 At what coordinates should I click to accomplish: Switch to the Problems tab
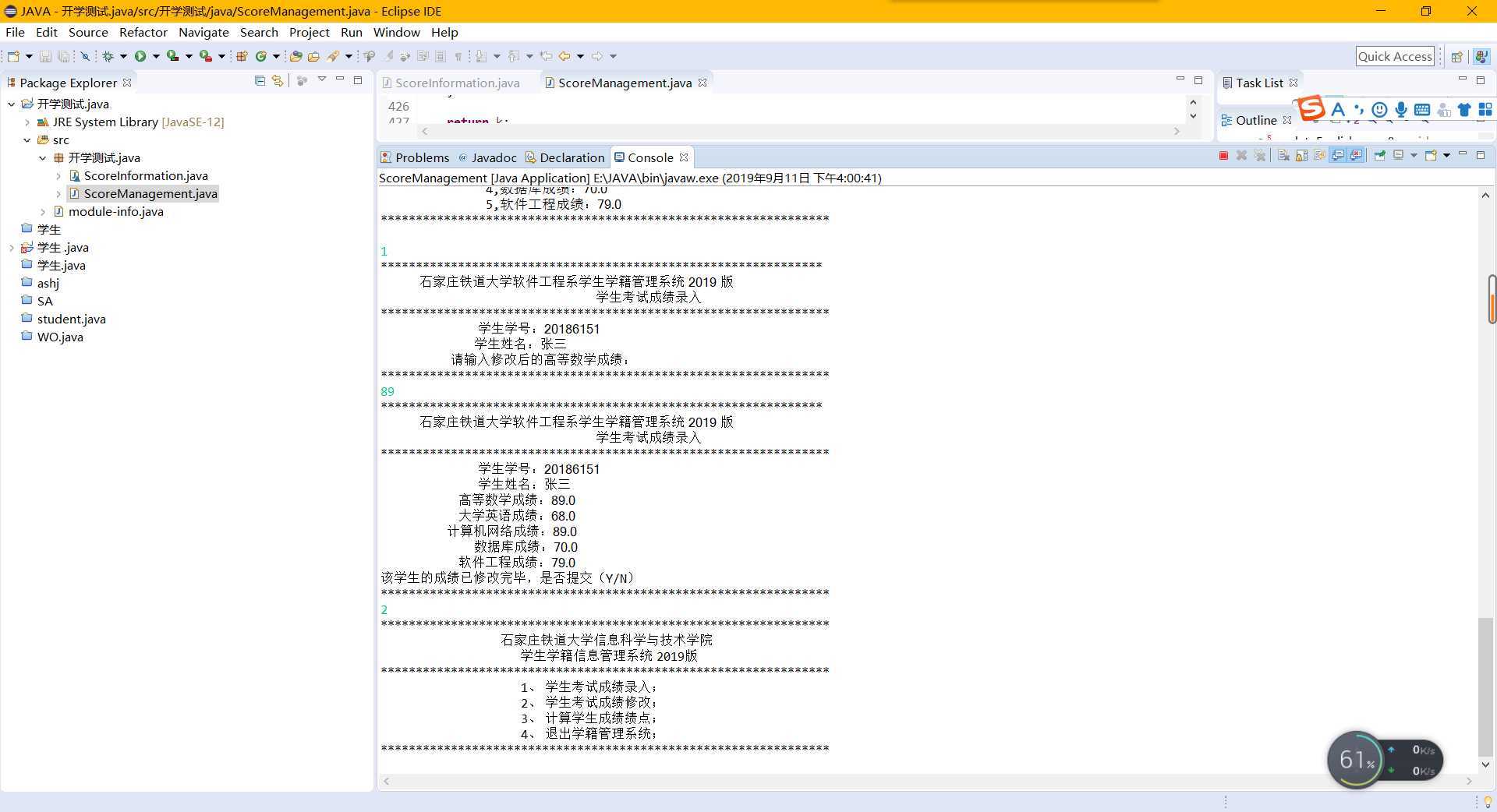415,157
